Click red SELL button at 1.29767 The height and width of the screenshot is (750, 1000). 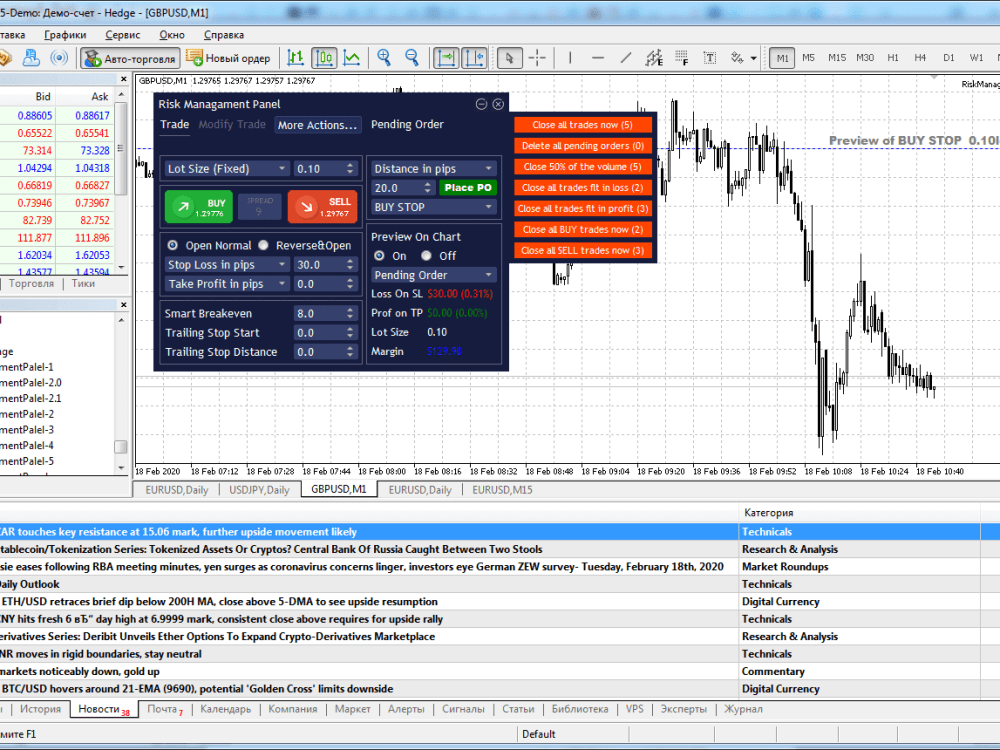(x=323, y=207)
